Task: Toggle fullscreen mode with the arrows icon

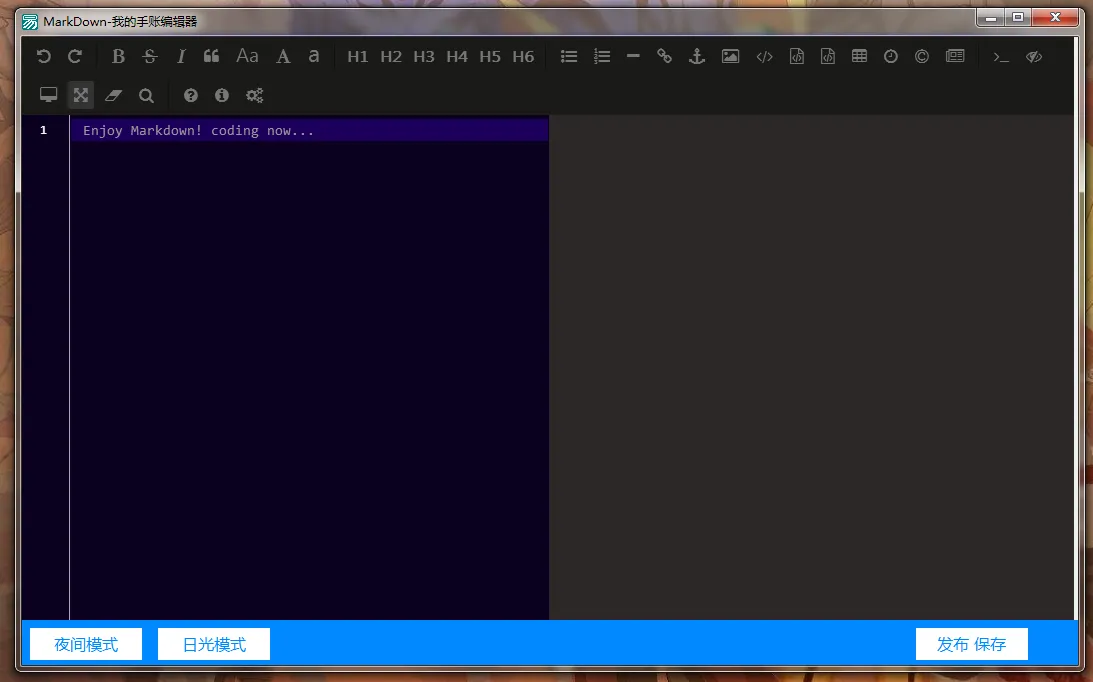Action: (81, 96)
